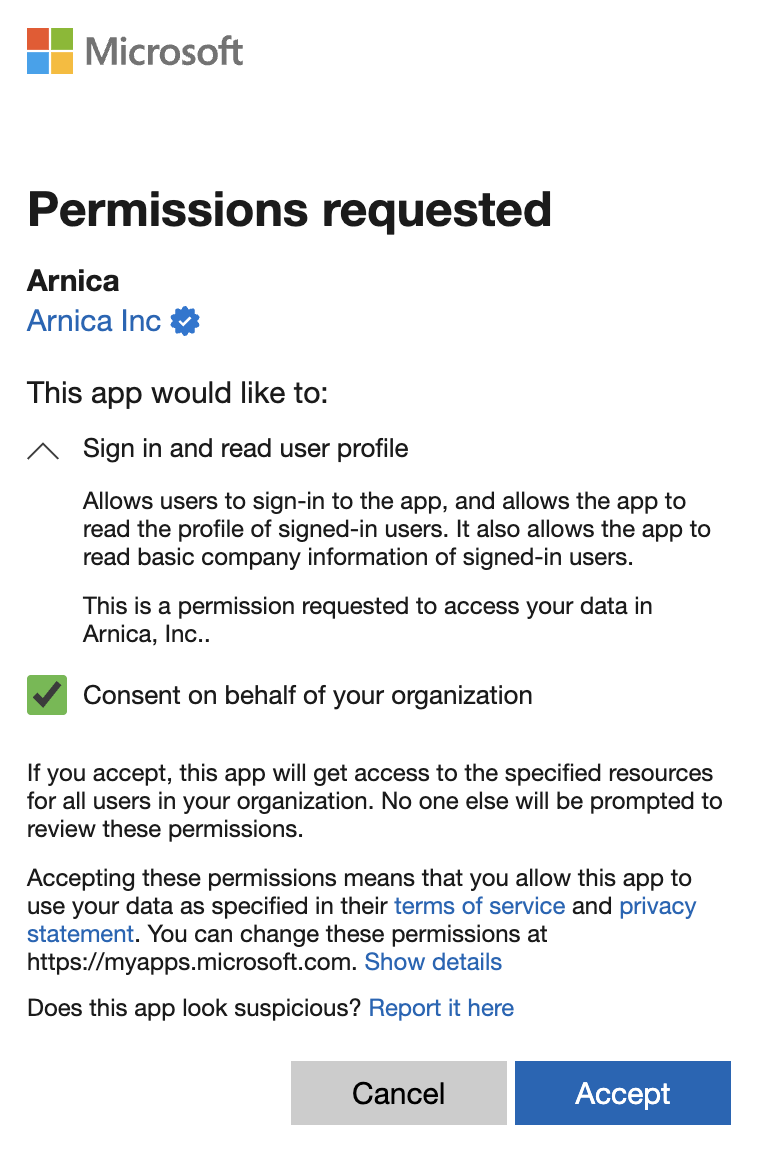The height and width of the screenshot is (1150, 760).
Task: Click the blue verified publisher badge
Action: click(185, 321)
